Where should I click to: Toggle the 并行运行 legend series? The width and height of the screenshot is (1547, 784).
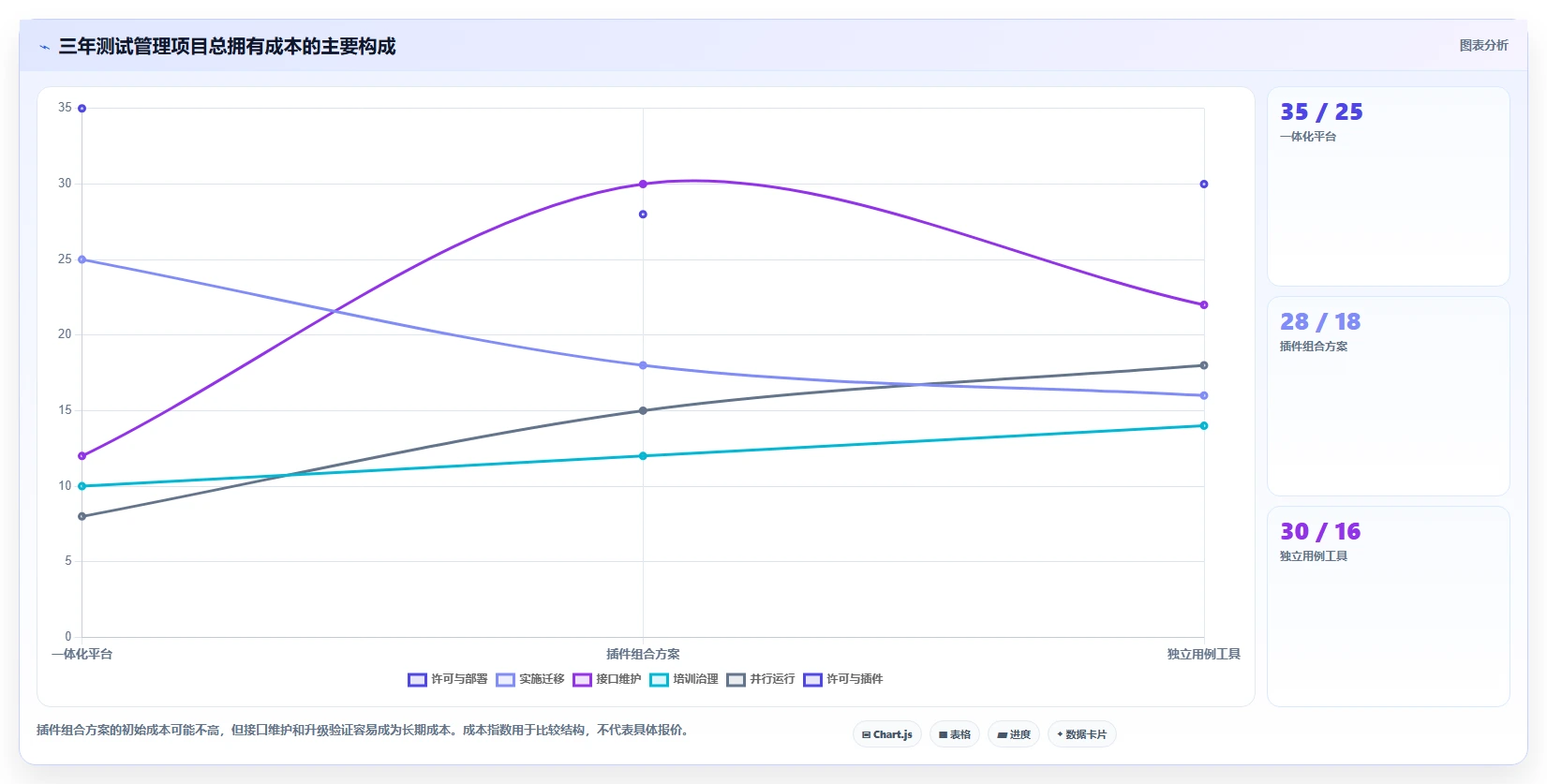click(761, 679)
